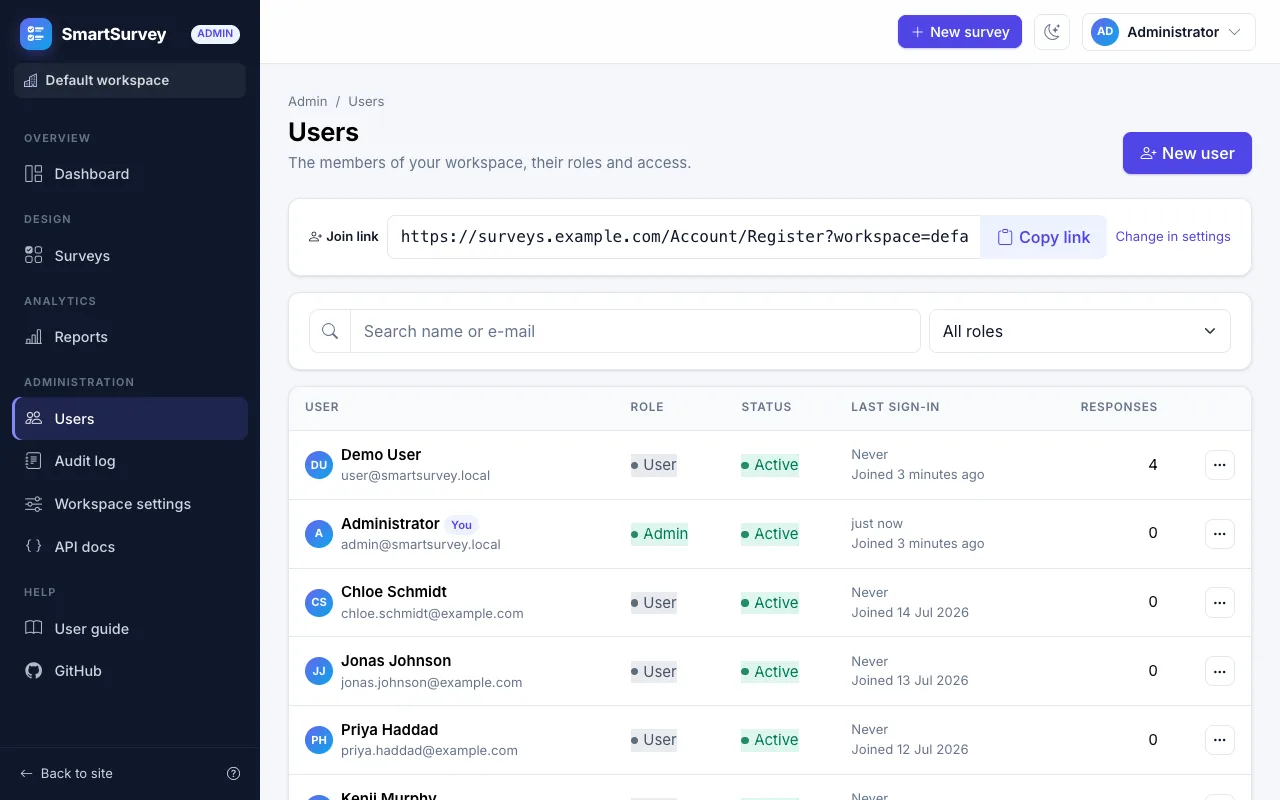Click the Workspace settings sliders icon
The image size is (1280, 800).
click(x=34, y=504)
